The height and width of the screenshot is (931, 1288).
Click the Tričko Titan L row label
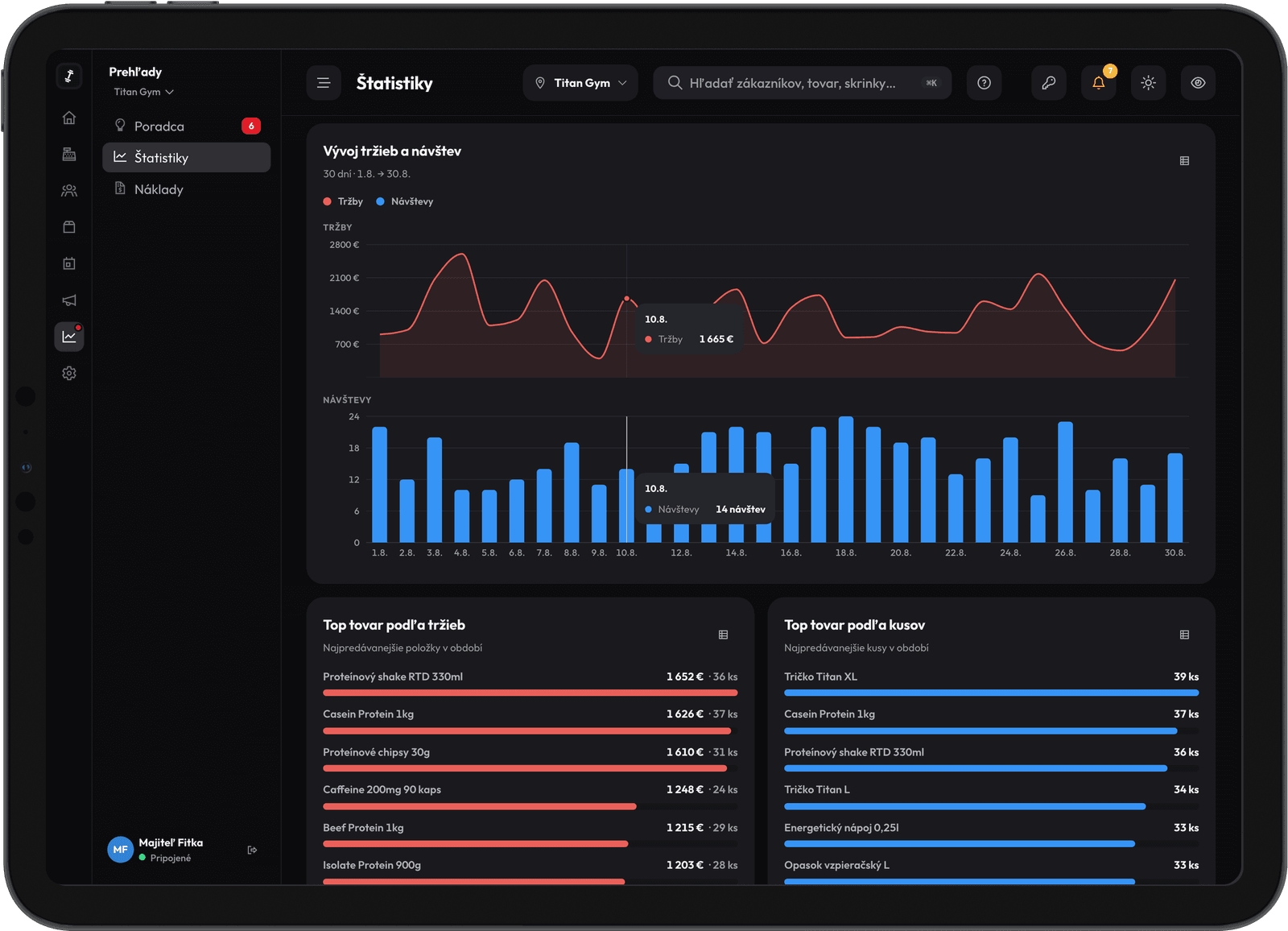coord(817,790)
